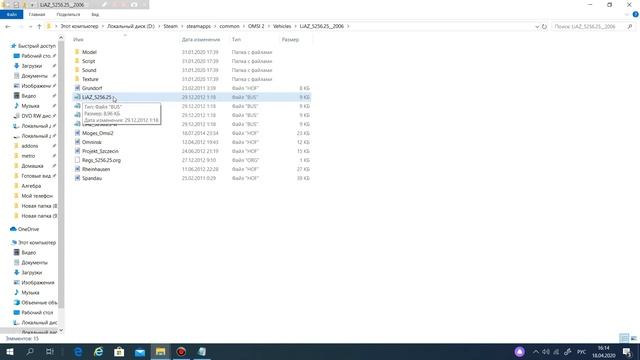Launch Internet Explorer from the taskbar
The height and width of the screenshot is (360, 640).
coord(98,352)
